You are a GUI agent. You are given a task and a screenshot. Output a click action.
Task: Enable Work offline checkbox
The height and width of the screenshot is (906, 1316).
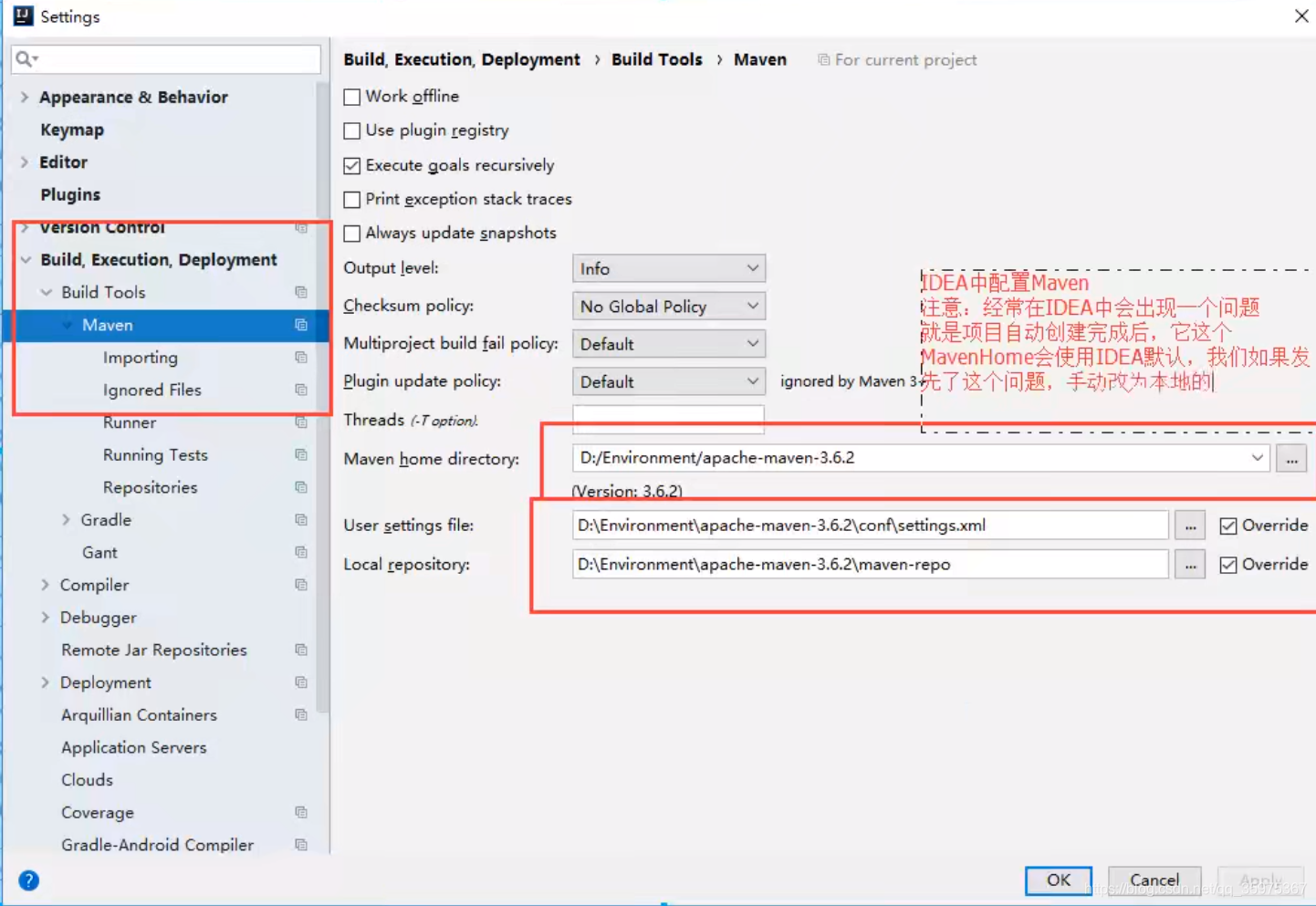tap(351, 97)
